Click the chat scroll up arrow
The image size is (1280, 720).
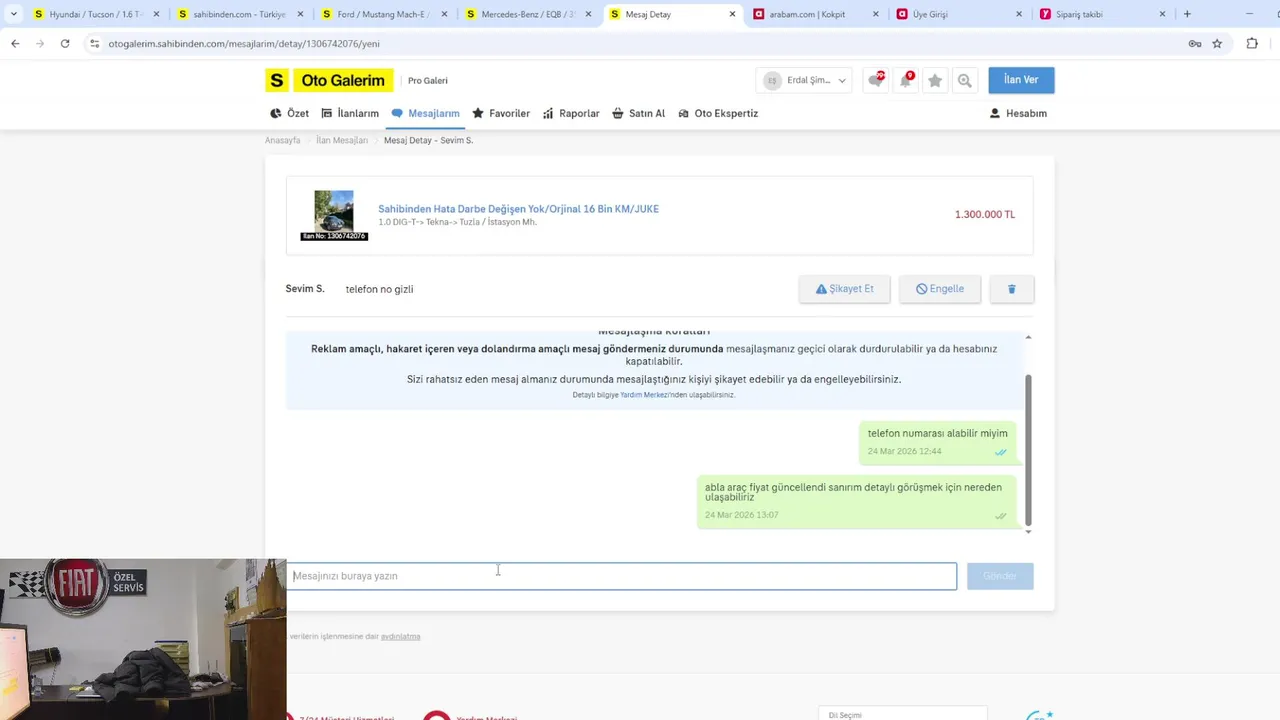[x=1028, y=337]
